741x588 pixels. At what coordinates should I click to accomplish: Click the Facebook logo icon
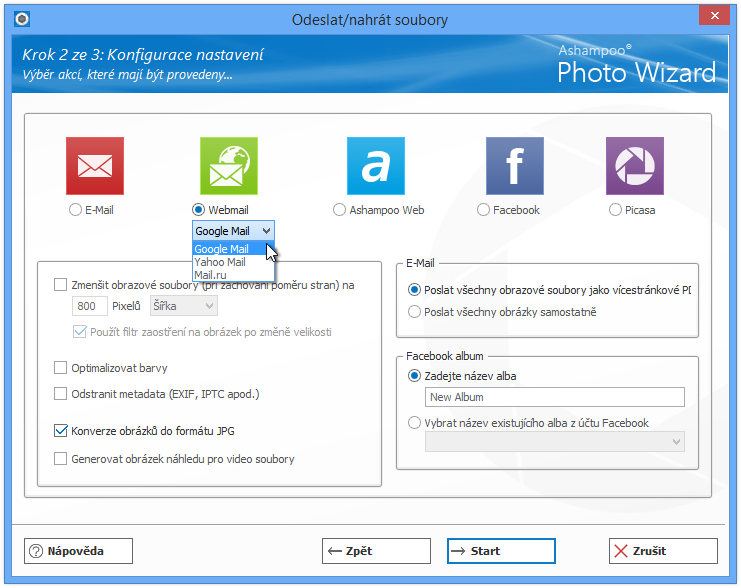[x=515, y=166]
